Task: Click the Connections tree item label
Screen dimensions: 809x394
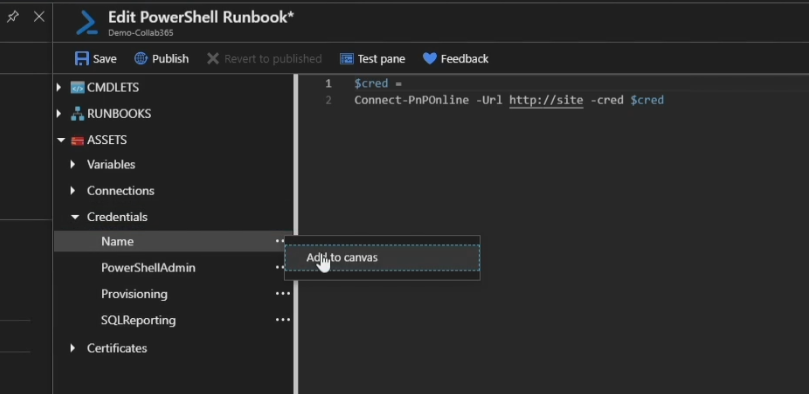Action: pyautogui.click(x=120, y=191)
